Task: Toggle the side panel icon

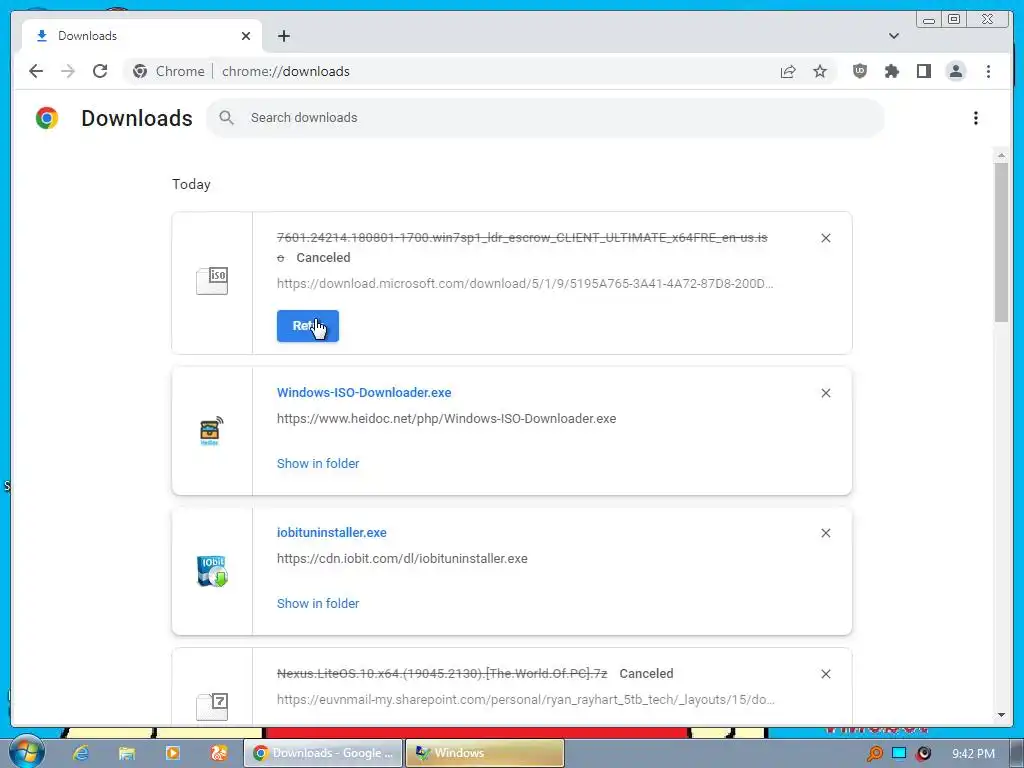Action: [x=924, y=71]
